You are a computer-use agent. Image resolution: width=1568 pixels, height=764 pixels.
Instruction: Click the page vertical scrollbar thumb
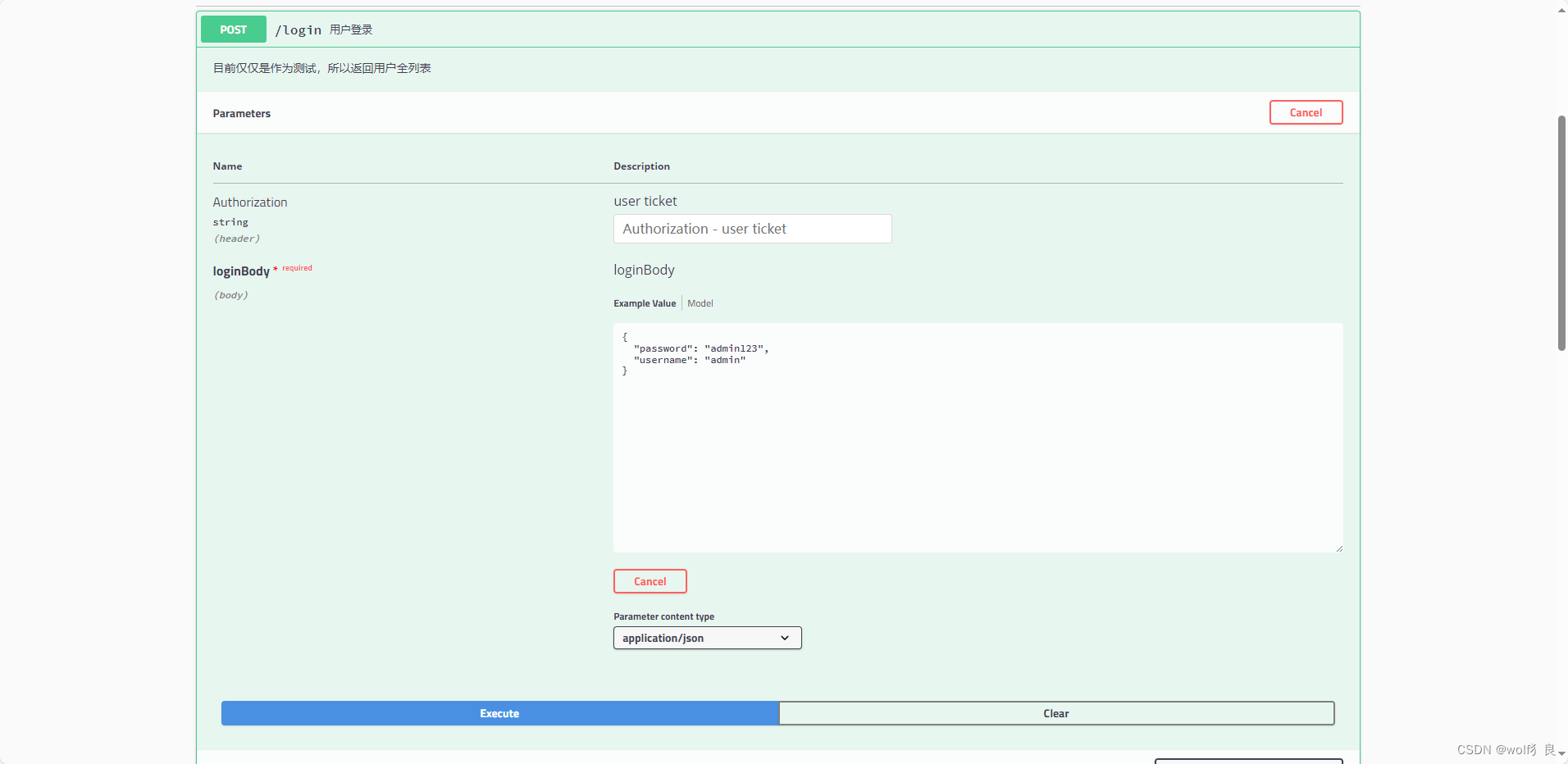(1561, 234)
